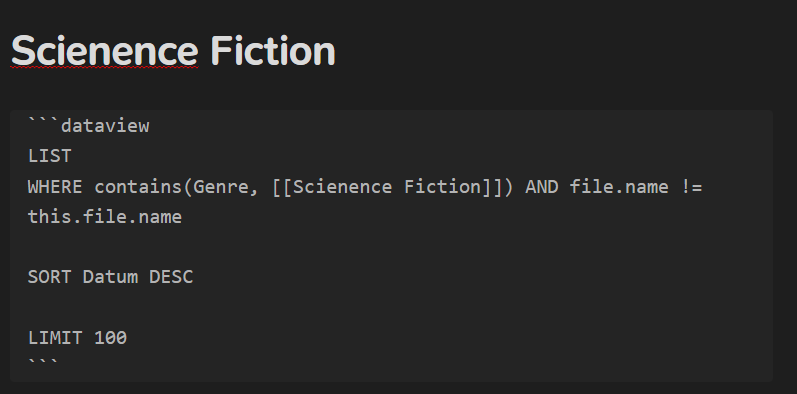Click the misspelled word Scienence in heading
797x394 pixels.
pos(104,51)
